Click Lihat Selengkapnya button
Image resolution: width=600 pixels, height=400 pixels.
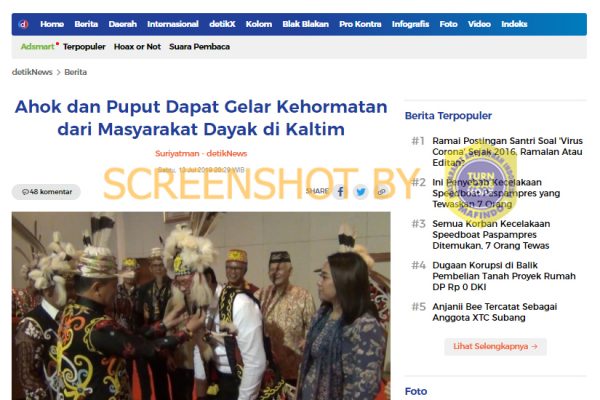495,346
